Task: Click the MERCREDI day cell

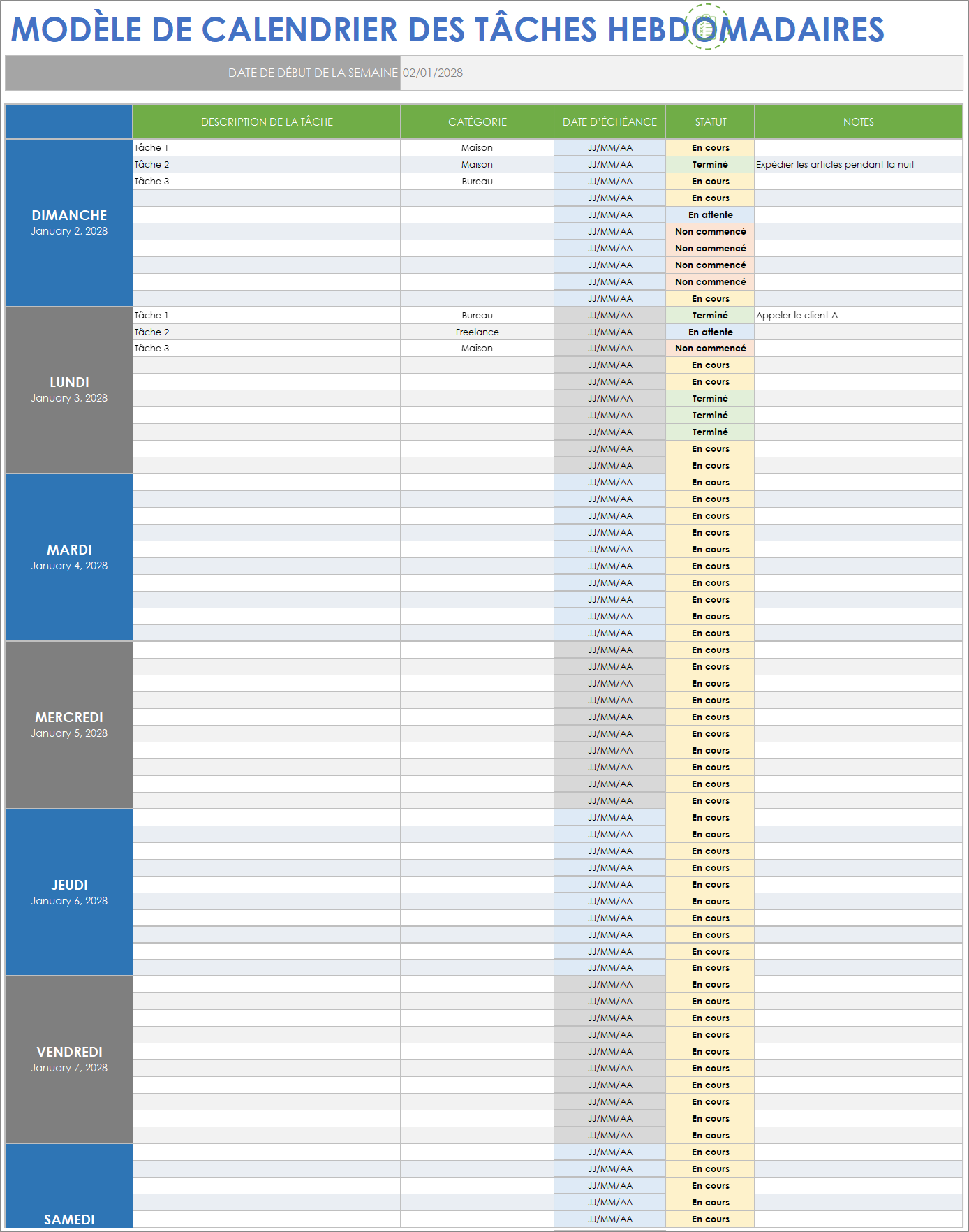Action: click(69, 725)
